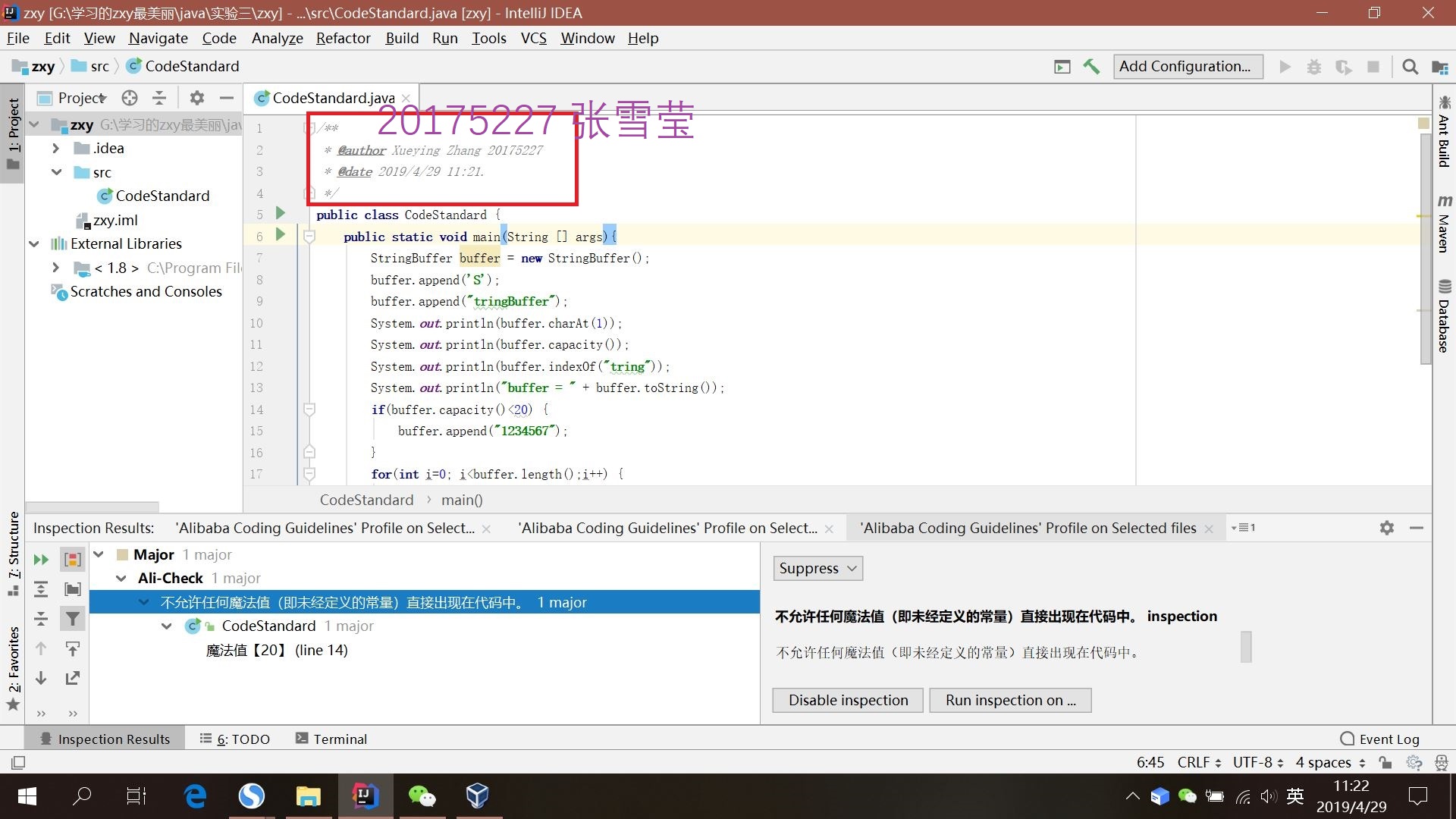Click the Disable inspection button
The height and width of the screenshot is (819, 1456).
click(x=847, y=700)
